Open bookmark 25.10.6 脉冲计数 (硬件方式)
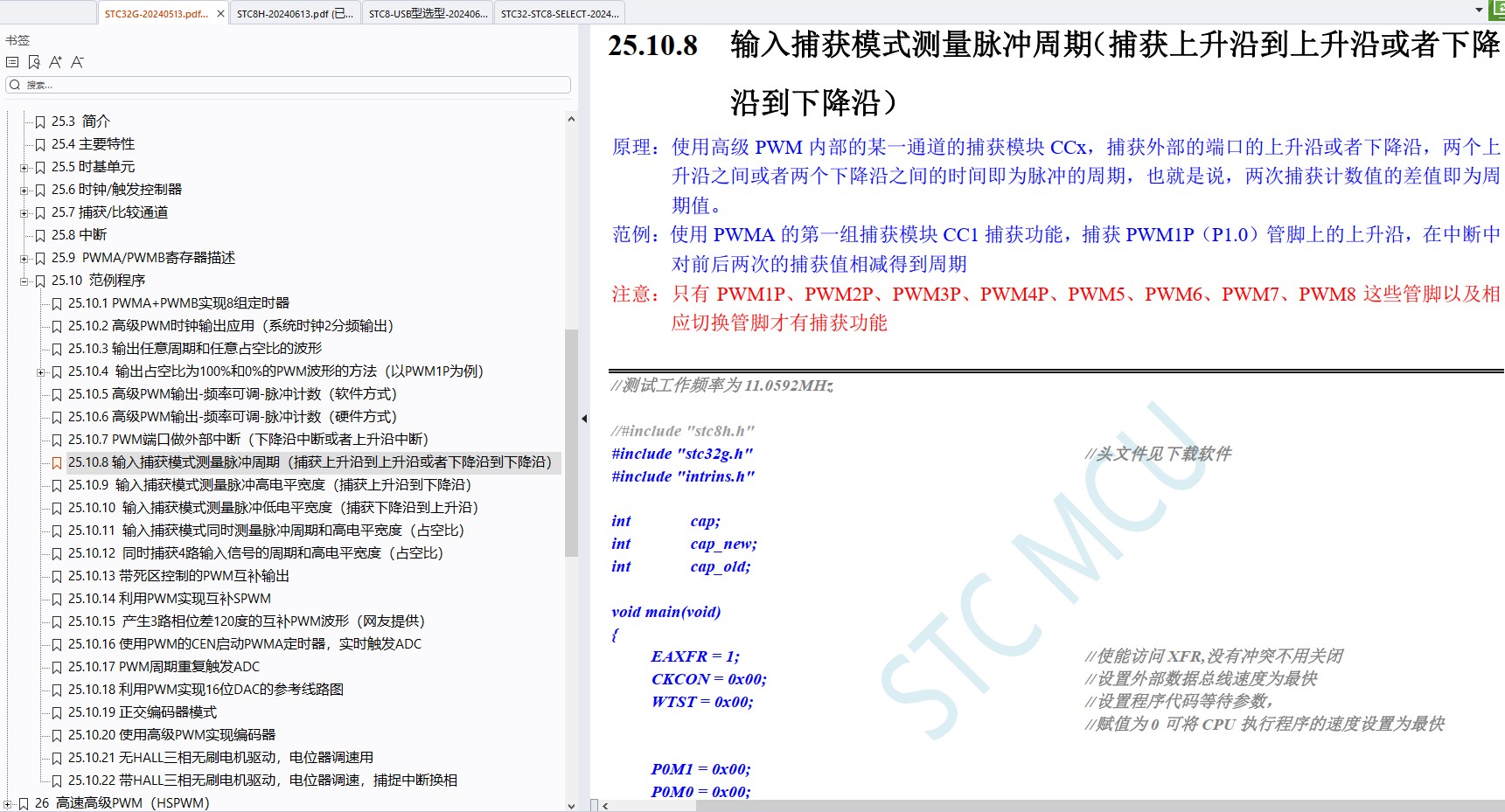This screenshot has height=812, width=1505. (x=233, y=417)
